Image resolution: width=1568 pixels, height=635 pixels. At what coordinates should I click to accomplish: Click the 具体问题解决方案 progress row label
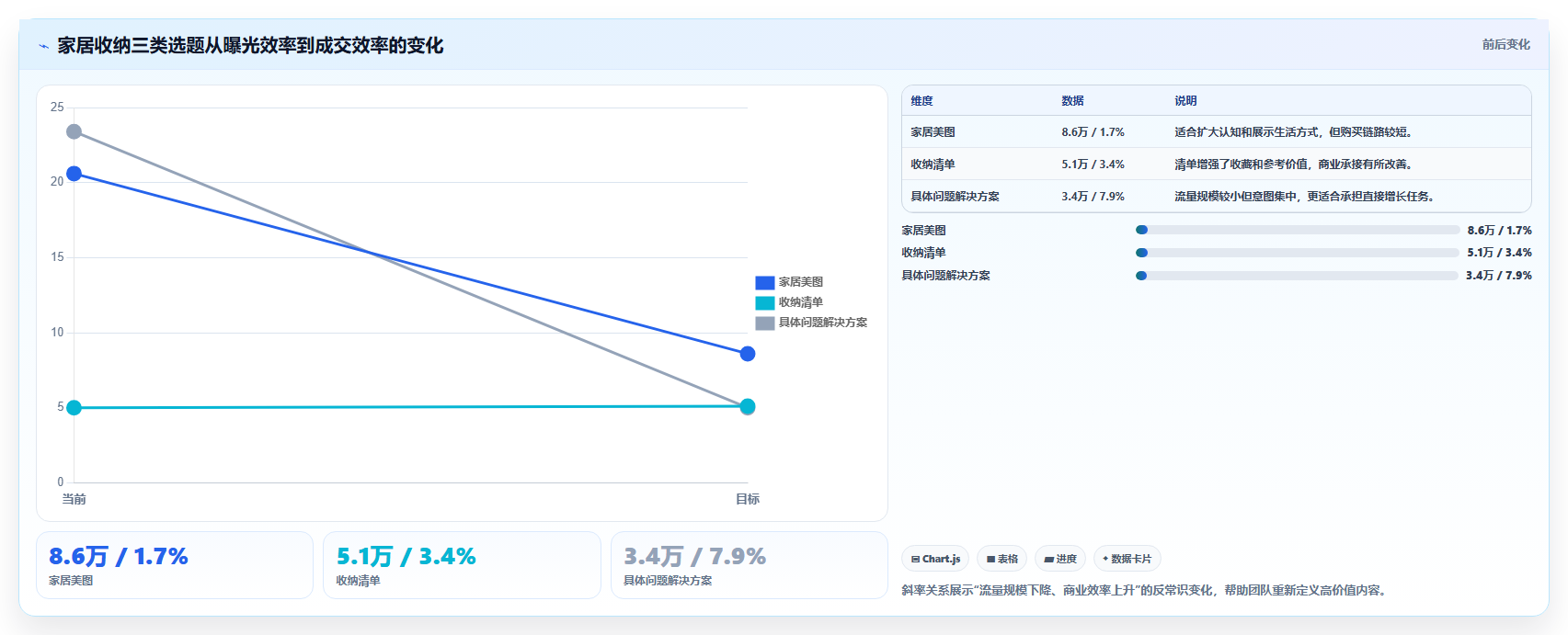(945, 276)
